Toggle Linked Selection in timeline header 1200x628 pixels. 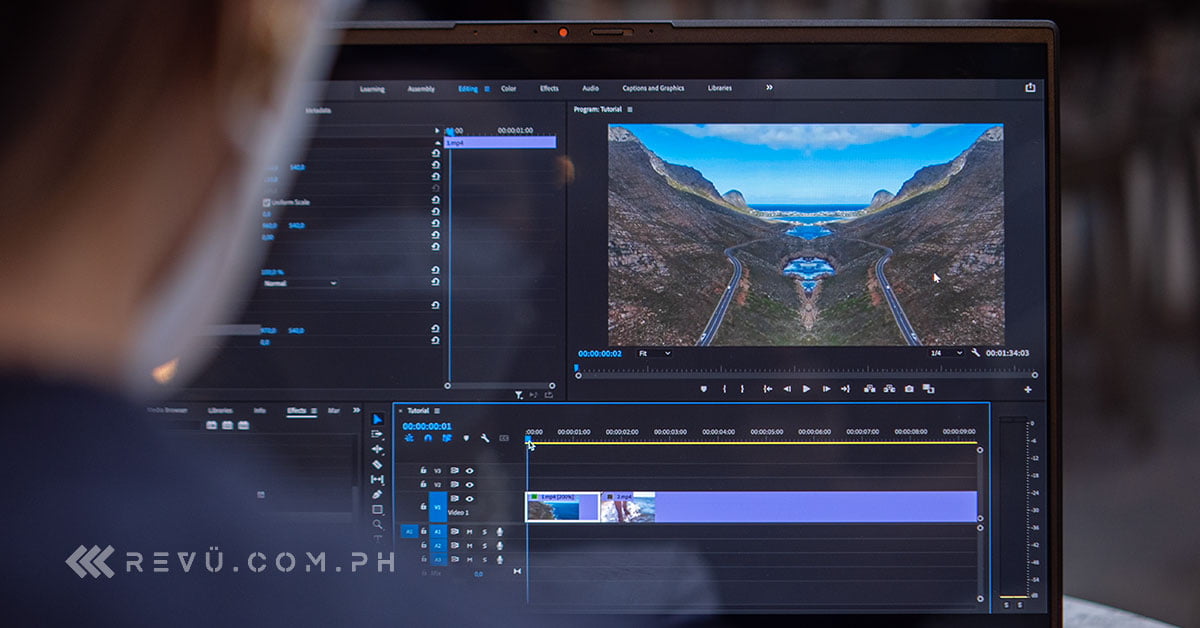447,438
